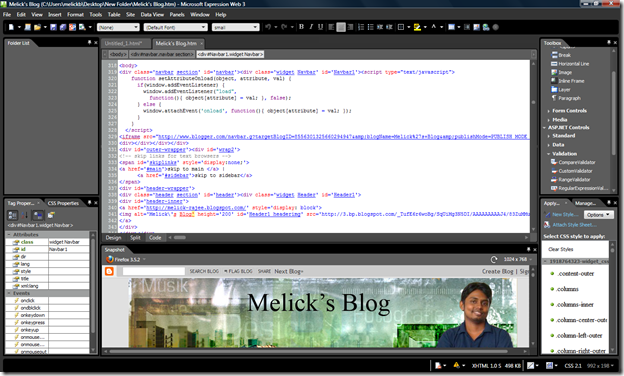Click the Bullets list icon
The image size is (624, 376).
pos(370,27)
